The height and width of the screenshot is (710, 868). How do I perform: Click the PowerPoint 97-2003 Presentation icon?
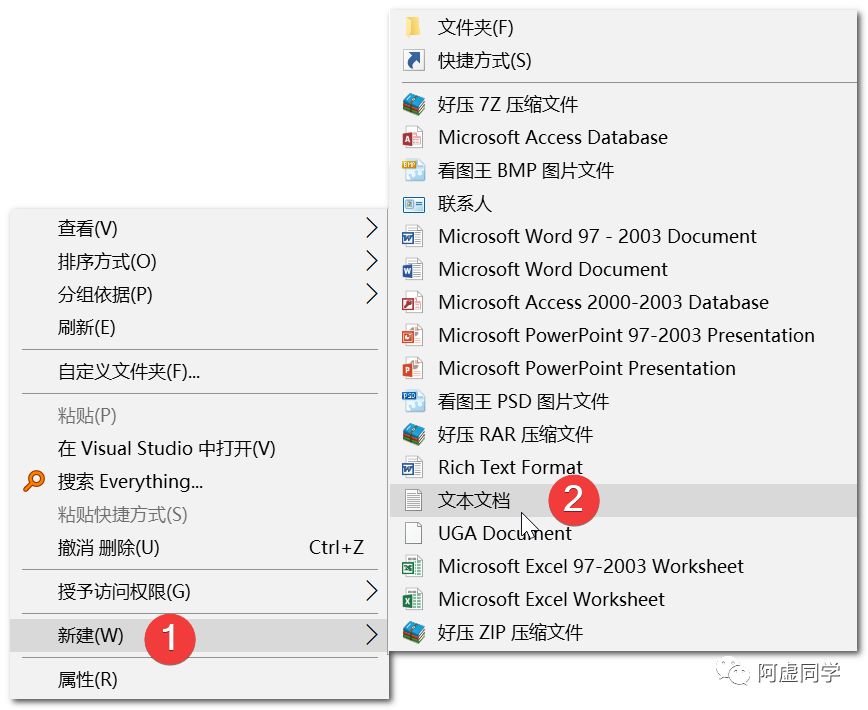[413, 335]
